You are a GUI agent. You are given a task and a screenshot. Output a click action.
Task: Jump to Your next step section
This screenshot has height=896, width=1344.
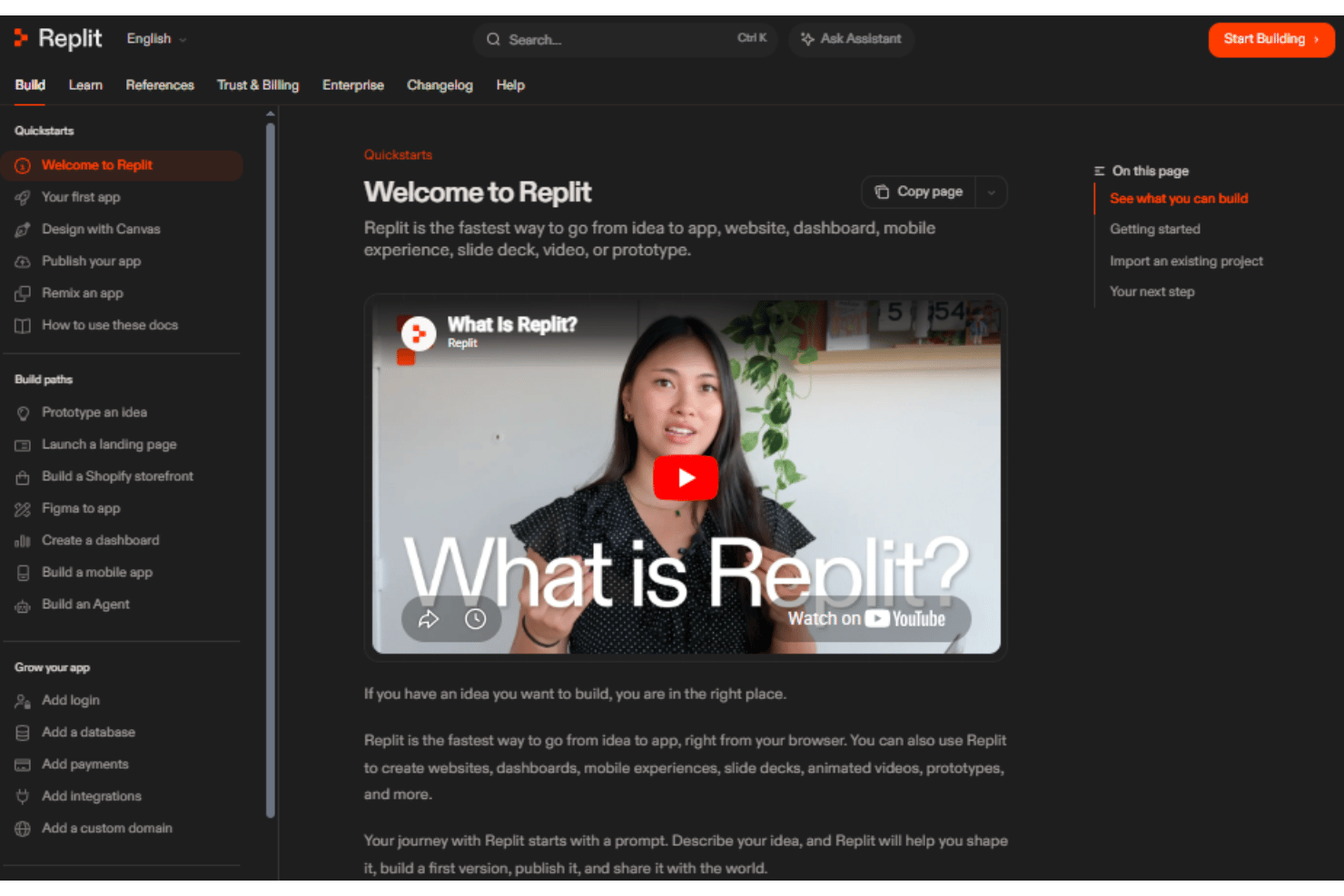coord(1151,292)
